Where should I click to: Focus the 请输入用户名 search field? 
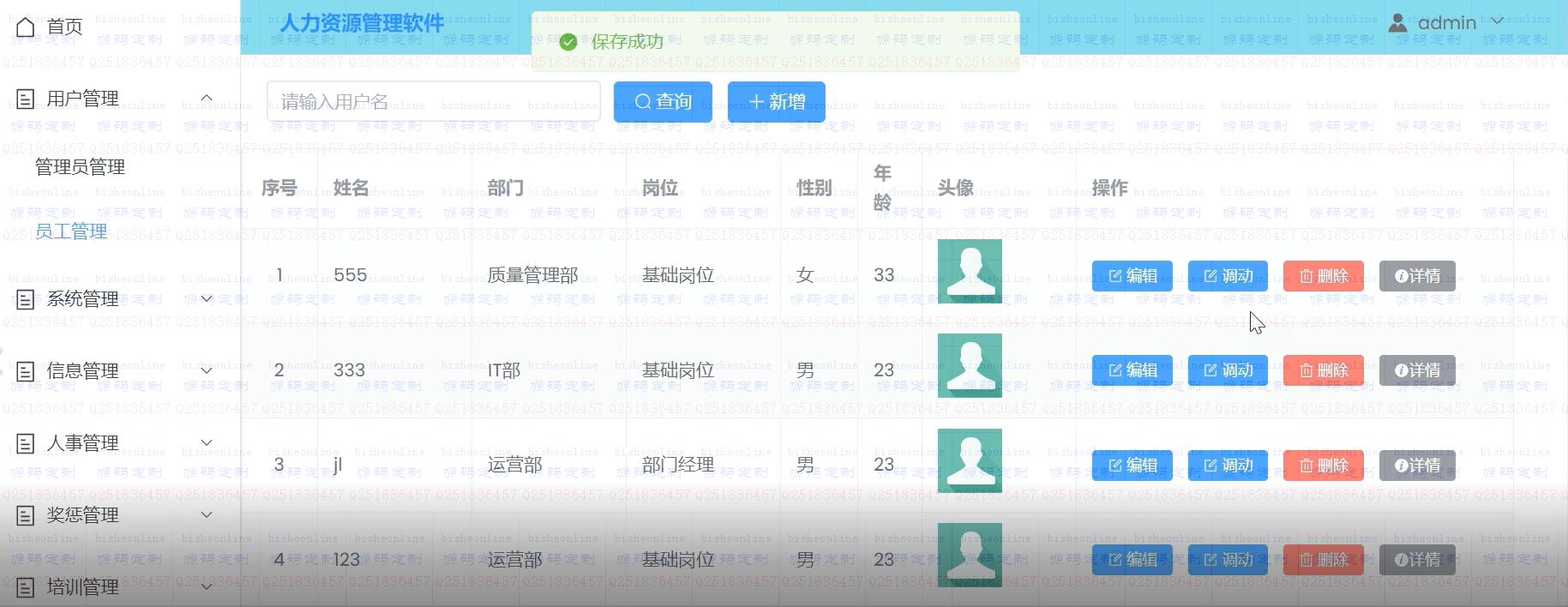(x=433, y=102)
